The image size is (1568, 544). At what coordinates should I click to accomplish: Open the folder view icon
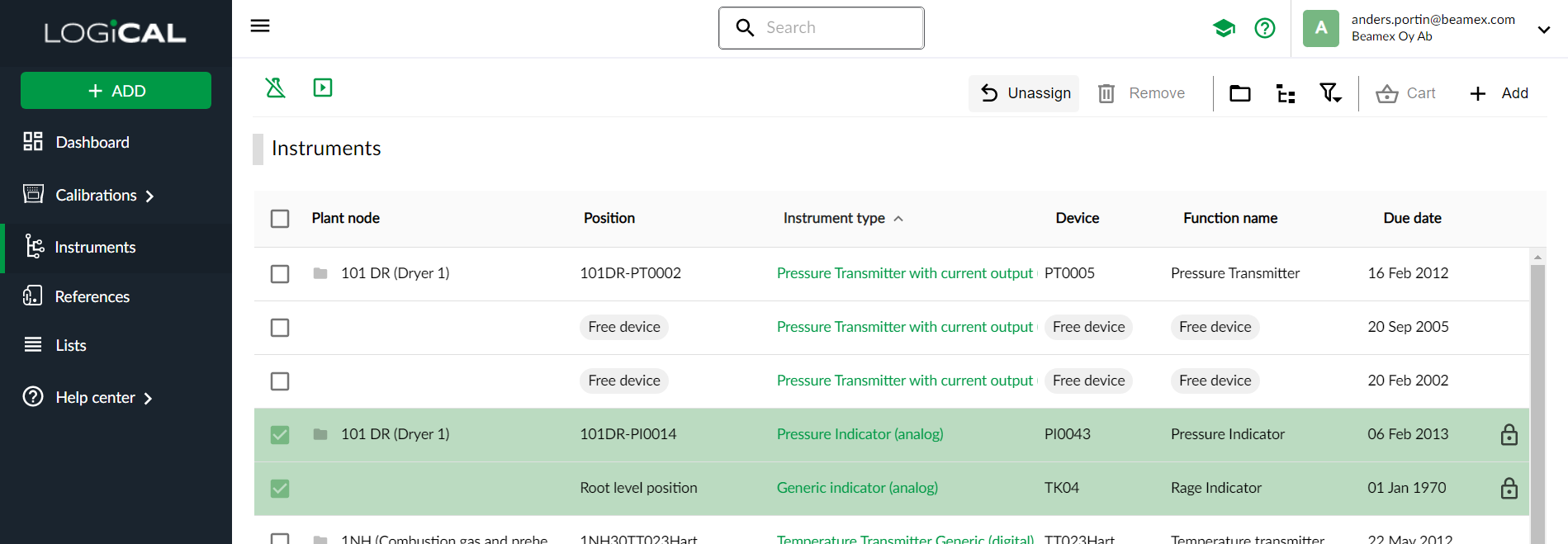click(x=1239, y=93)
